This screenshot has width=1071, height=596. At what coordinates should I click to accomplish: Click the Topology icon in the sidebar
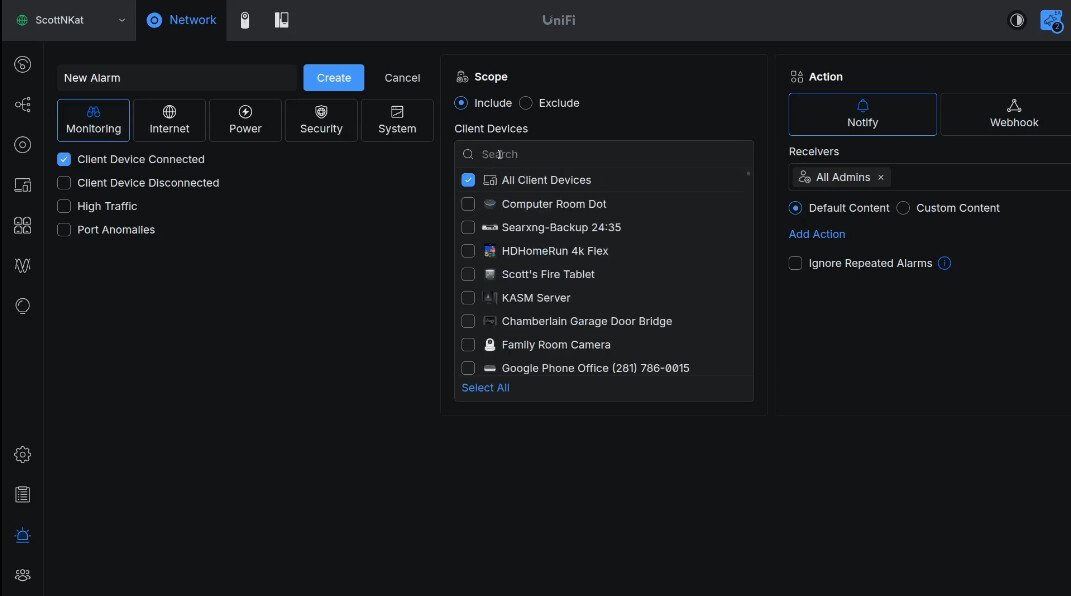pos(22,104)
